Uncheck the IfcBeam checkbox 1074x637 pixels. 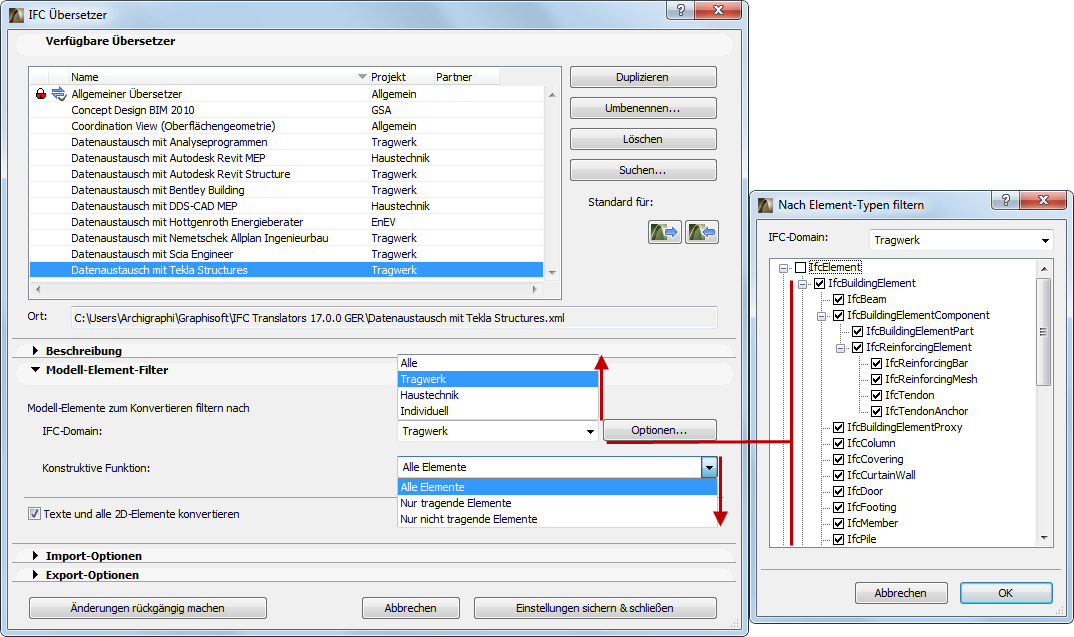click(x=838, y=299)
